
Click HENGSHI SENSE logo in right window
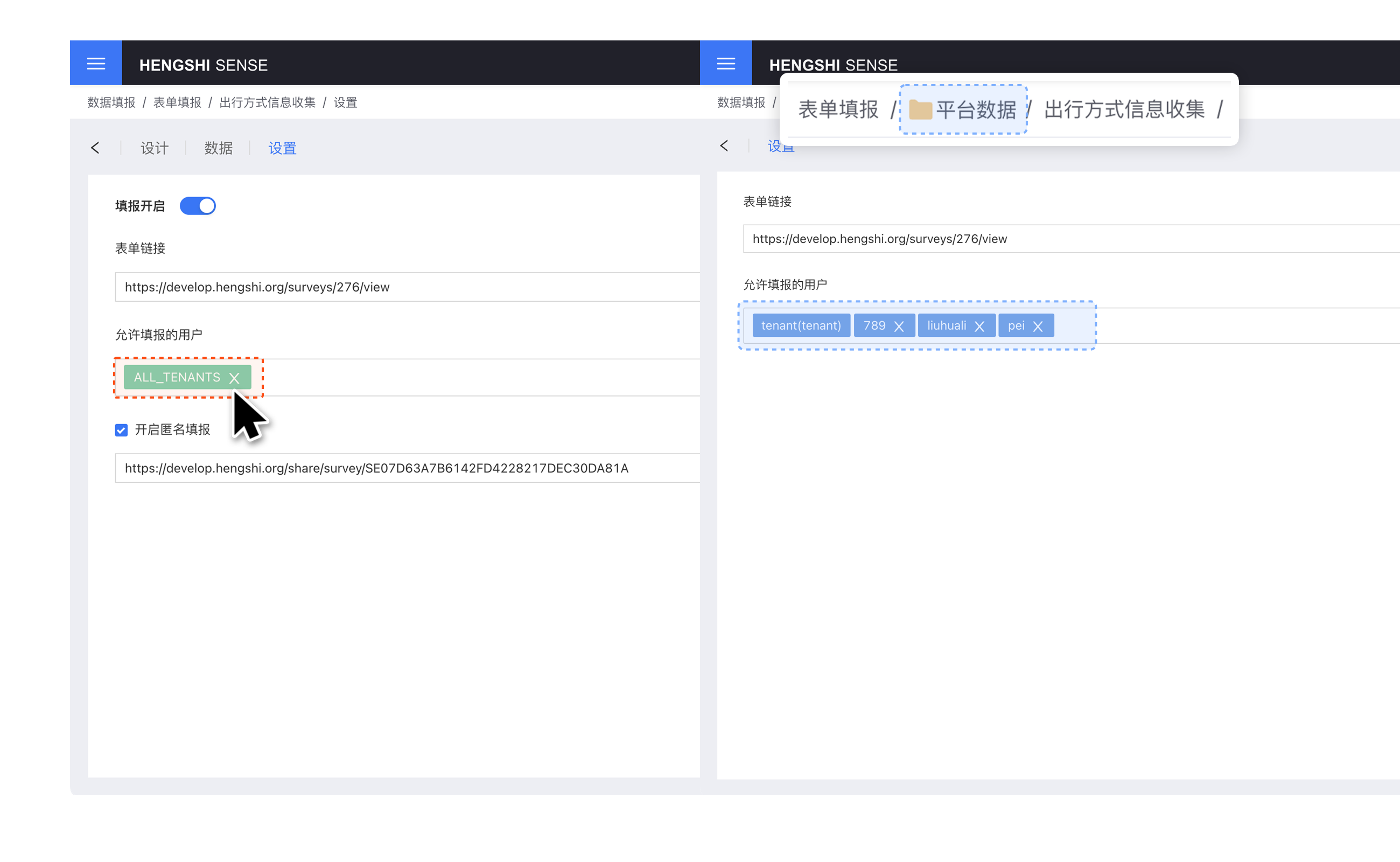pyautogui.click(x=833, y=65)
